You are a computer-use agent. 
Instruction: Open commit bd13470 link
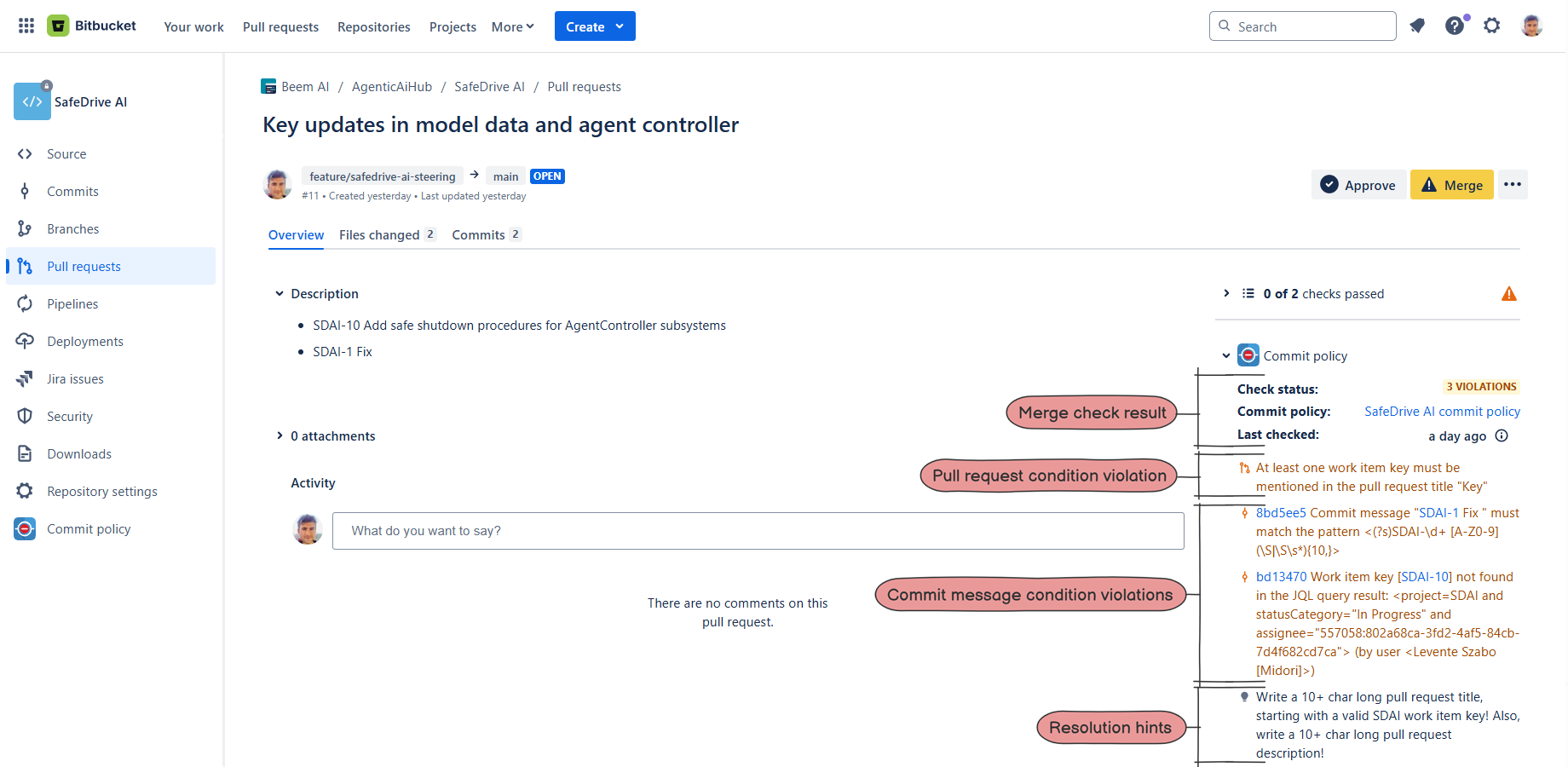click(x=1281, y=577)
